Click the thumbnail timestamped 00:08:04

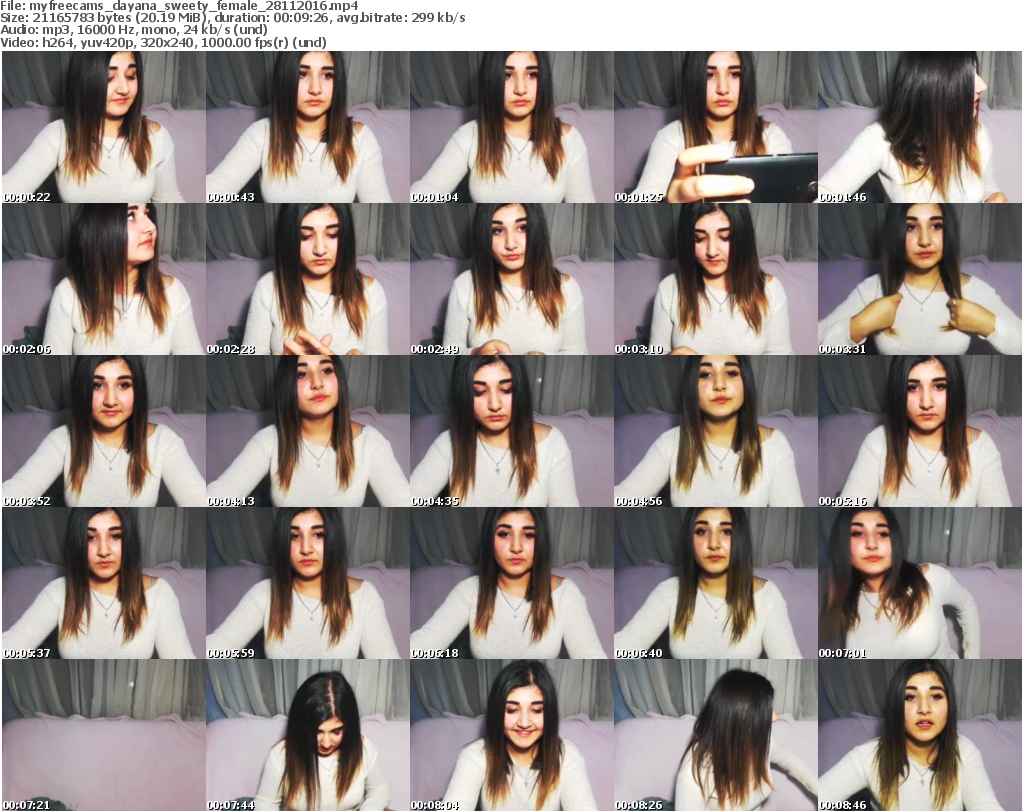click(512, 735)
